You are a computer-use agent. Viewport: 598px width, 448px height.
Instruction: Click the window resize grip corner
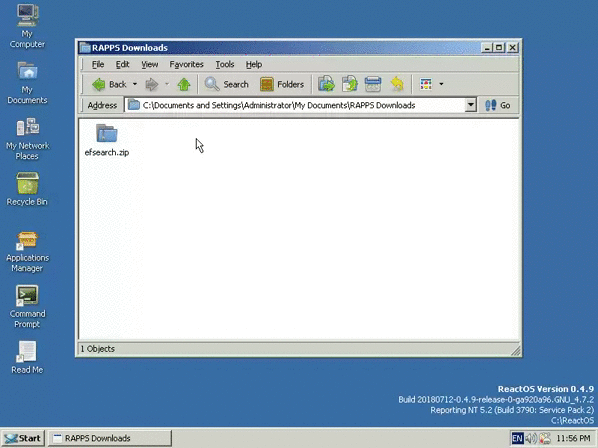pyautogui.click(x=515, y=350)
